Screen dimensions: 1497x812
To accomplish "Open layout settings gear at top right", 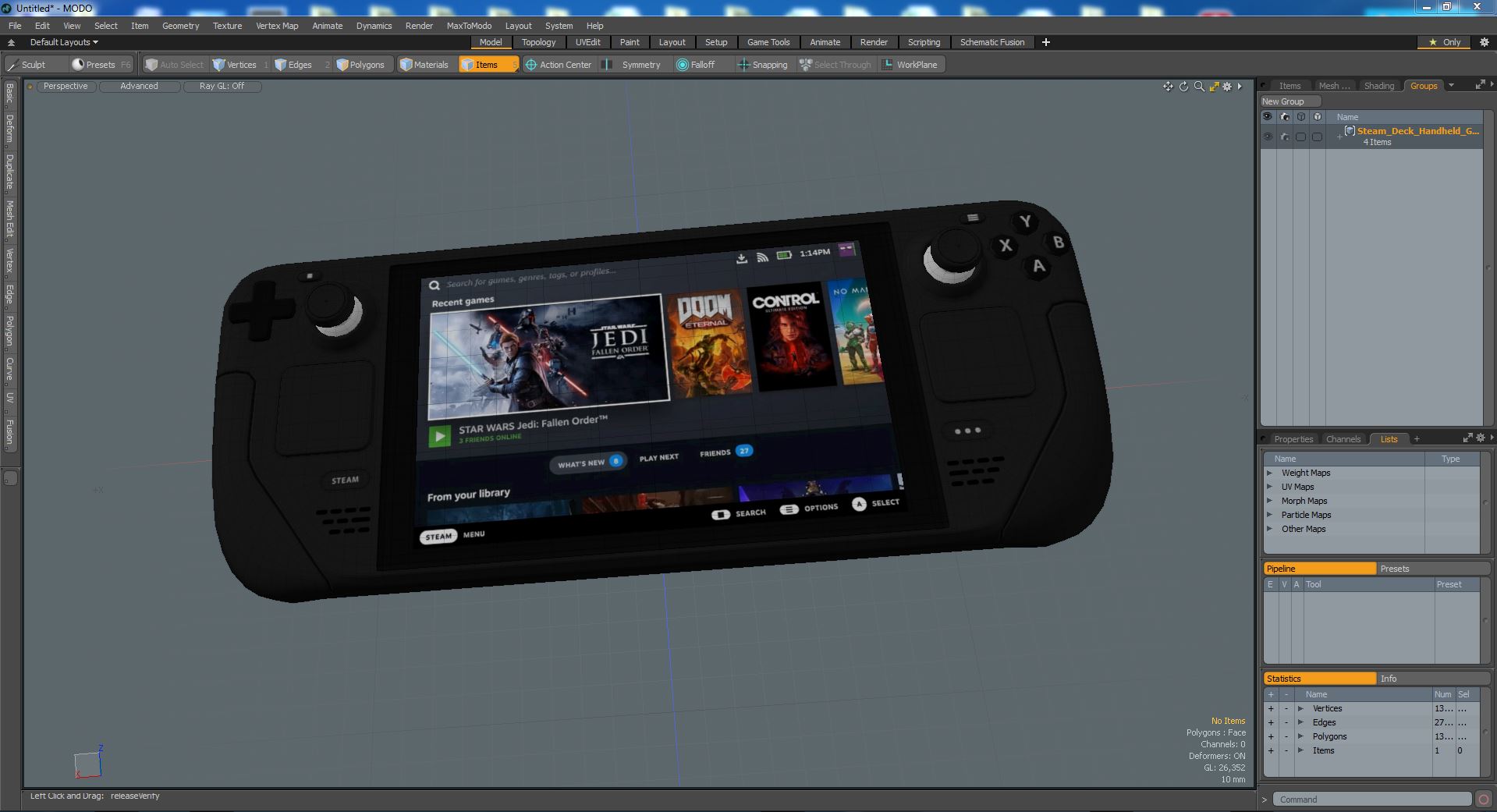I will pos(1485,42).
